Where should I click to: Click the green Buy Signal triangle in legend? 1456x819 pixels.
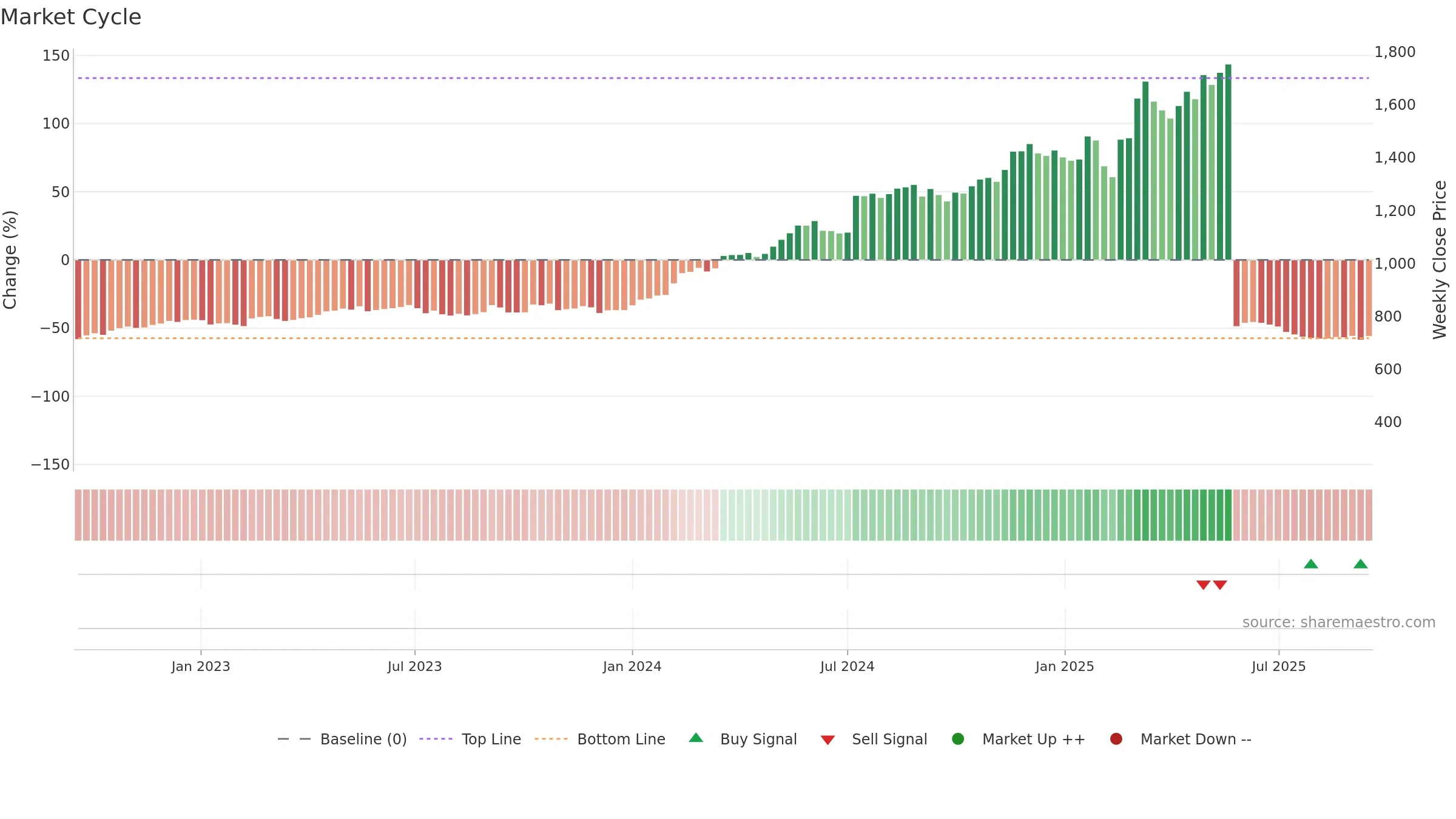pos(696,738)
